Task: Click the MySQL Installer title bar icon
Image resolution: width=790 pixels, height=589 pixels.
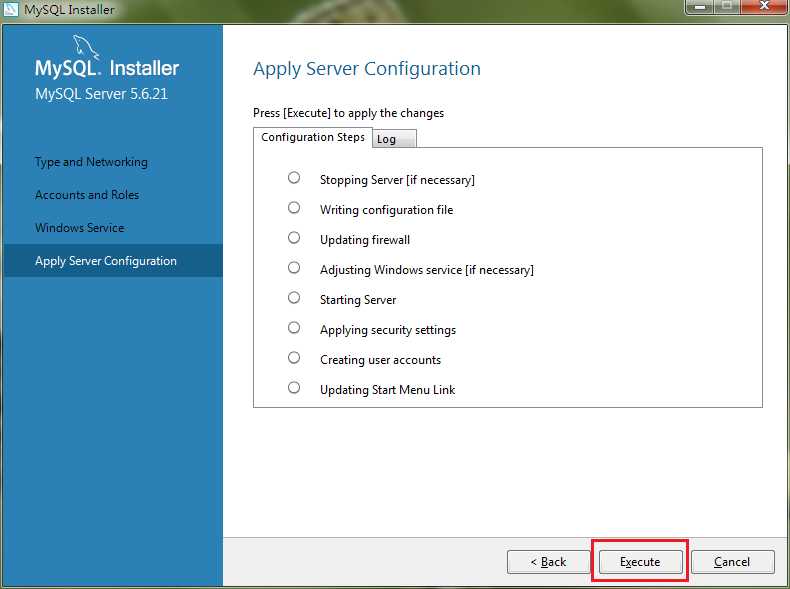Action: click(x=11, y=9)
